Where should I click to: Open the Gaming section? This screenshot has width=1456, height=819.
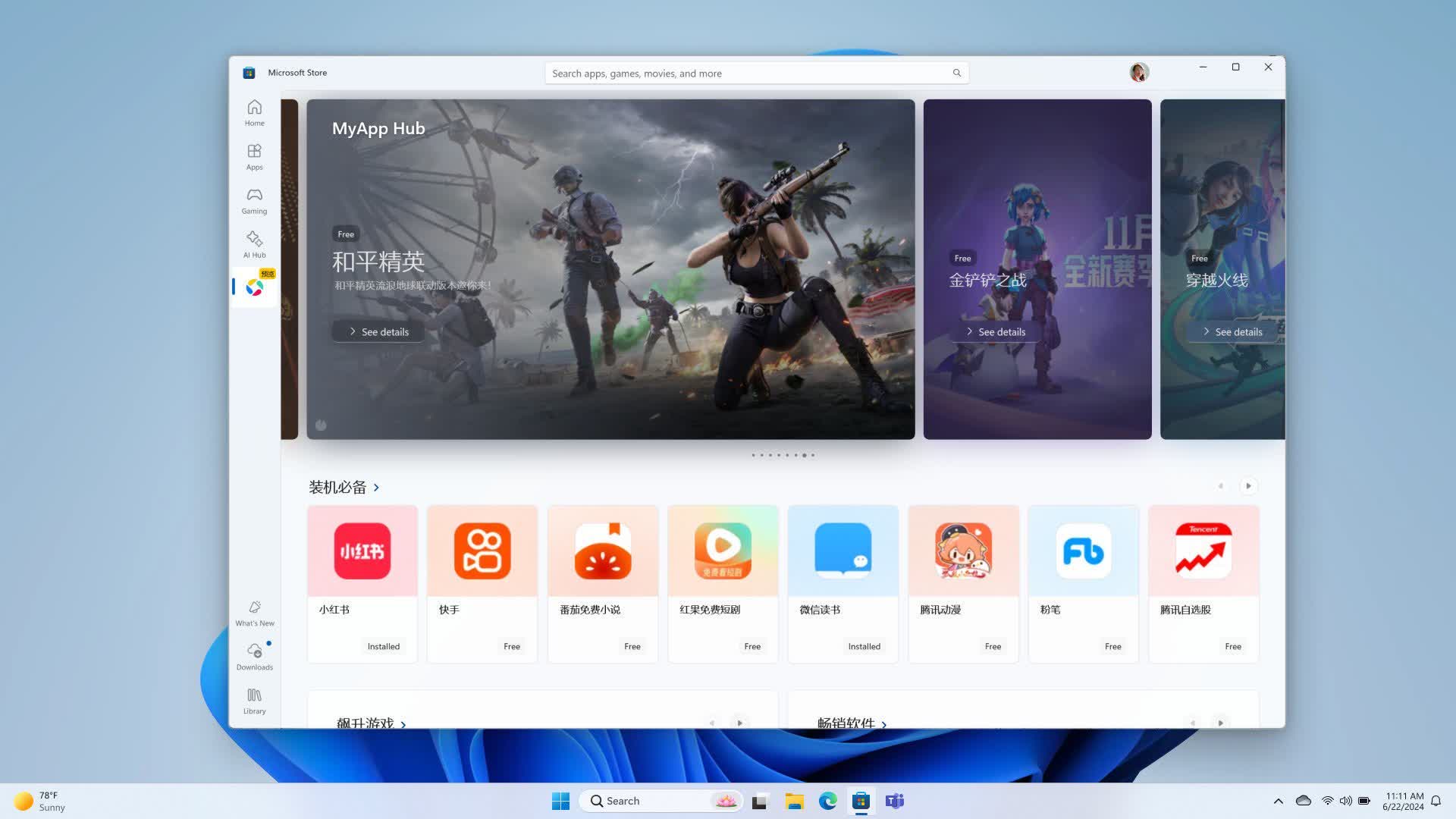(254, 200)
